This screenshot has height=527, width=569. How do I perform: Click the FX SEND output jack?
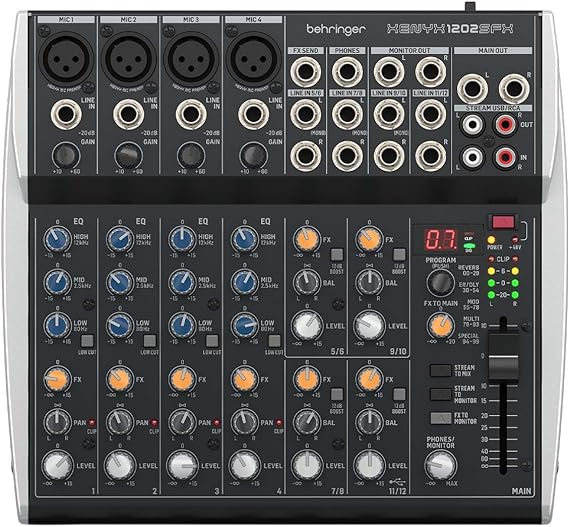point(306,72)
